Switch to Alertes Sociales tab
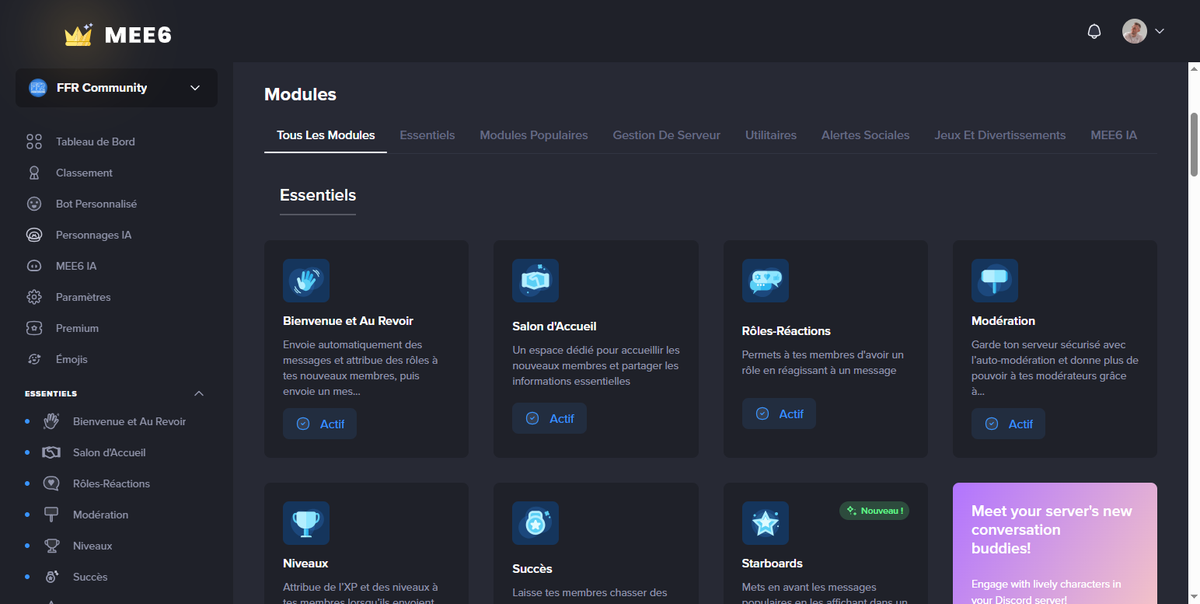1200x604 pixels. pyautogui.click(x=866, y=135)
